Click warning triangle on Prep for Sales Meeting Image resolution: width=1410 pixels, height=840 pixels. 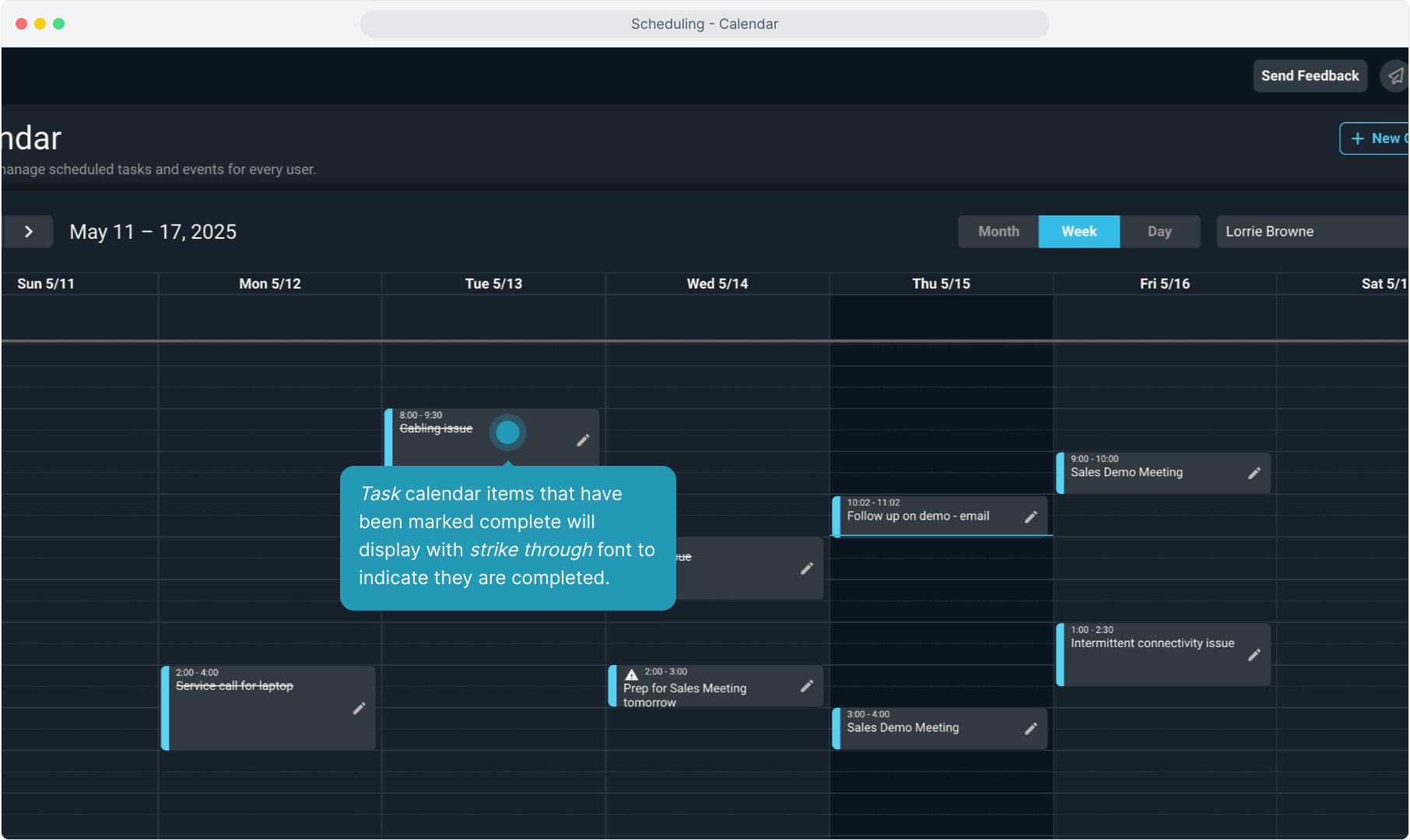(x=632, y=674)
